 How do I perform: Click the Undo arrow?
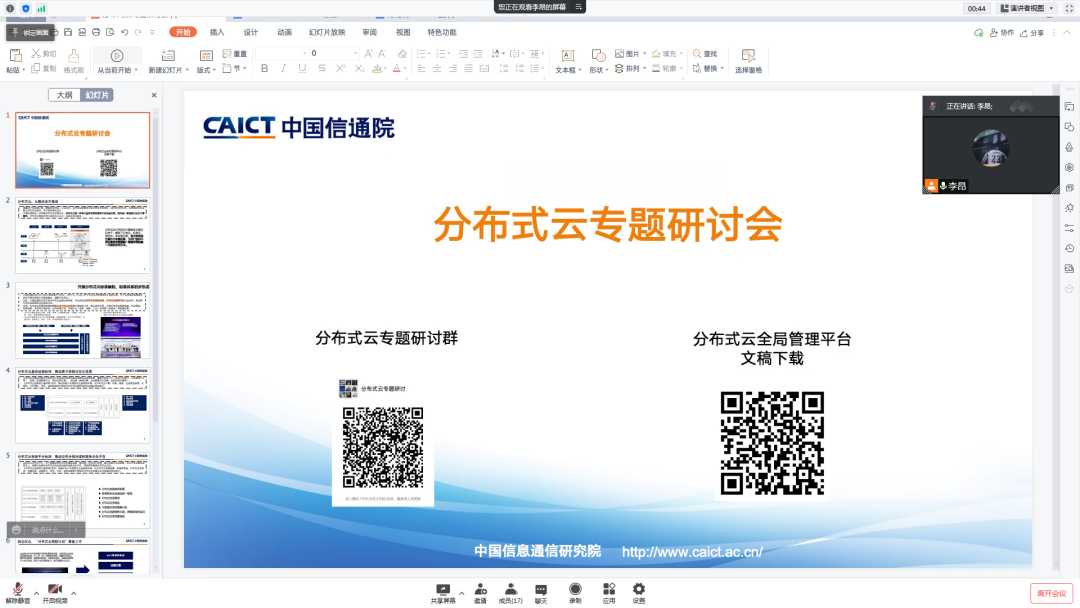[x=125, y=32]
